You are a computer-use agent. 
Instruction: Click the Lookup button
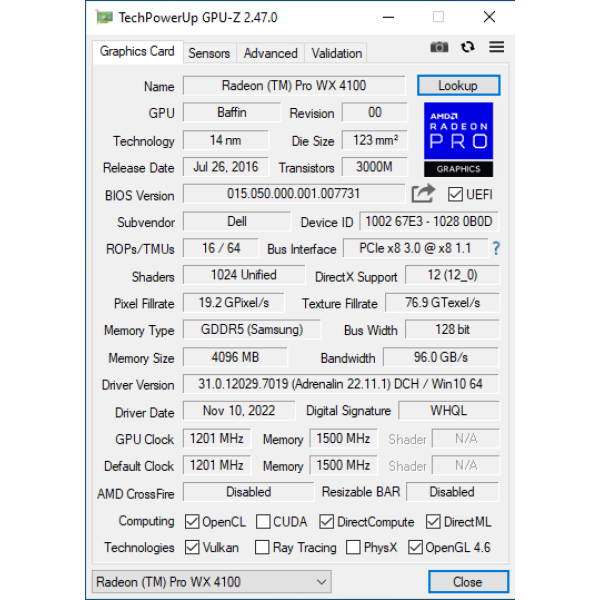tap(458, 85)
